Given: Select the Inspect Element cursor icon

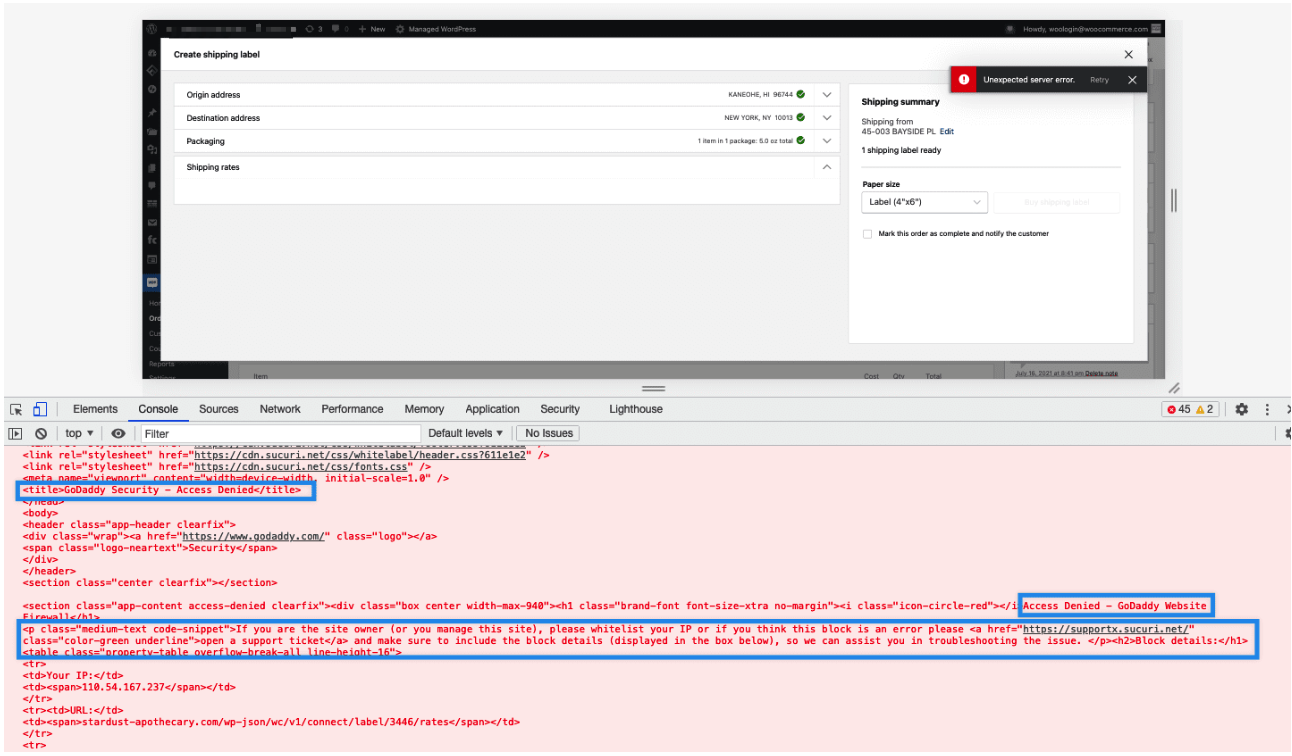Looking at the screenshot, I should pos(14,409).
